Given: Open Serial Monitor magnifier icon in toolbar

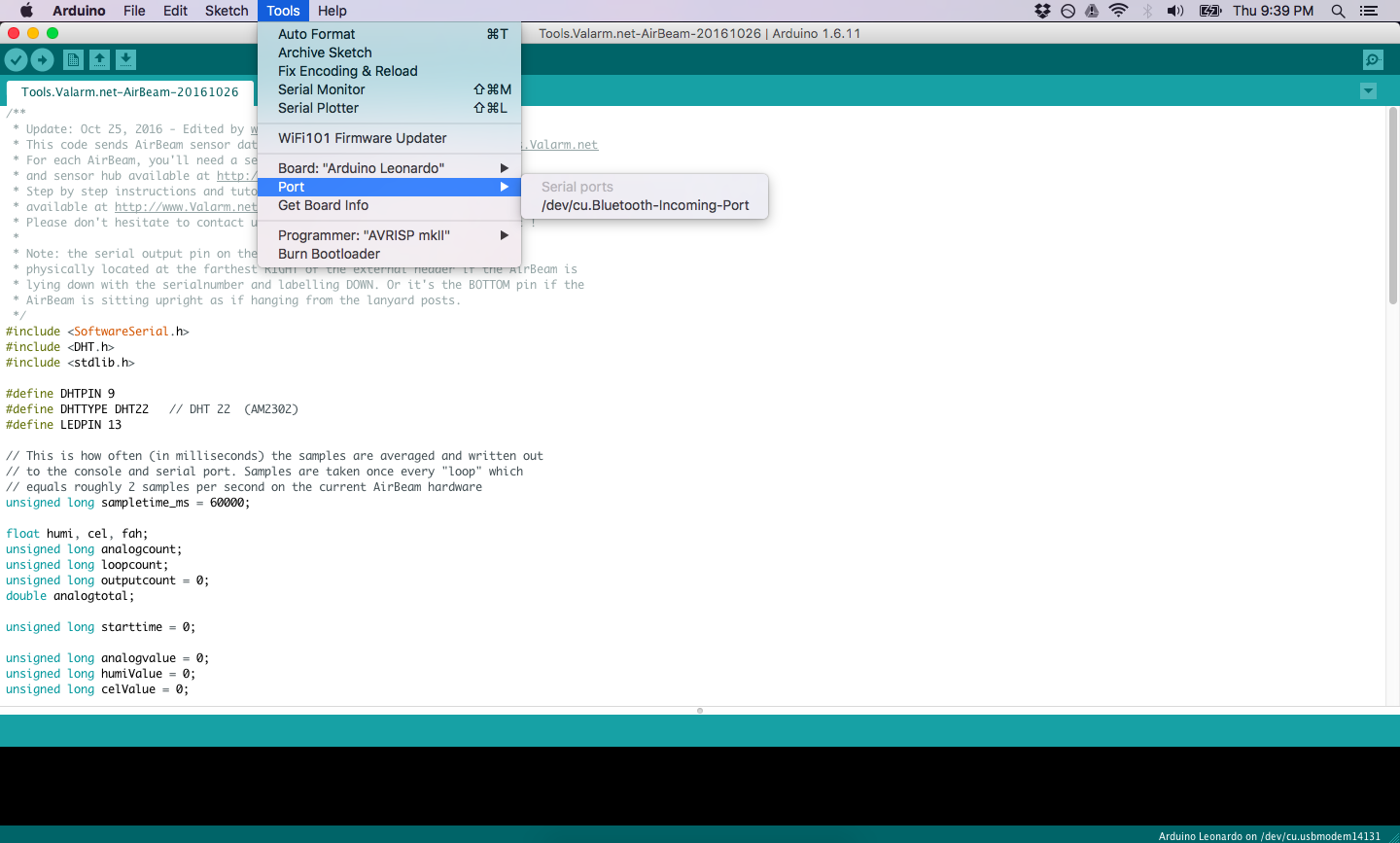Looking at the screenshot, I should tap(1373, 59).
